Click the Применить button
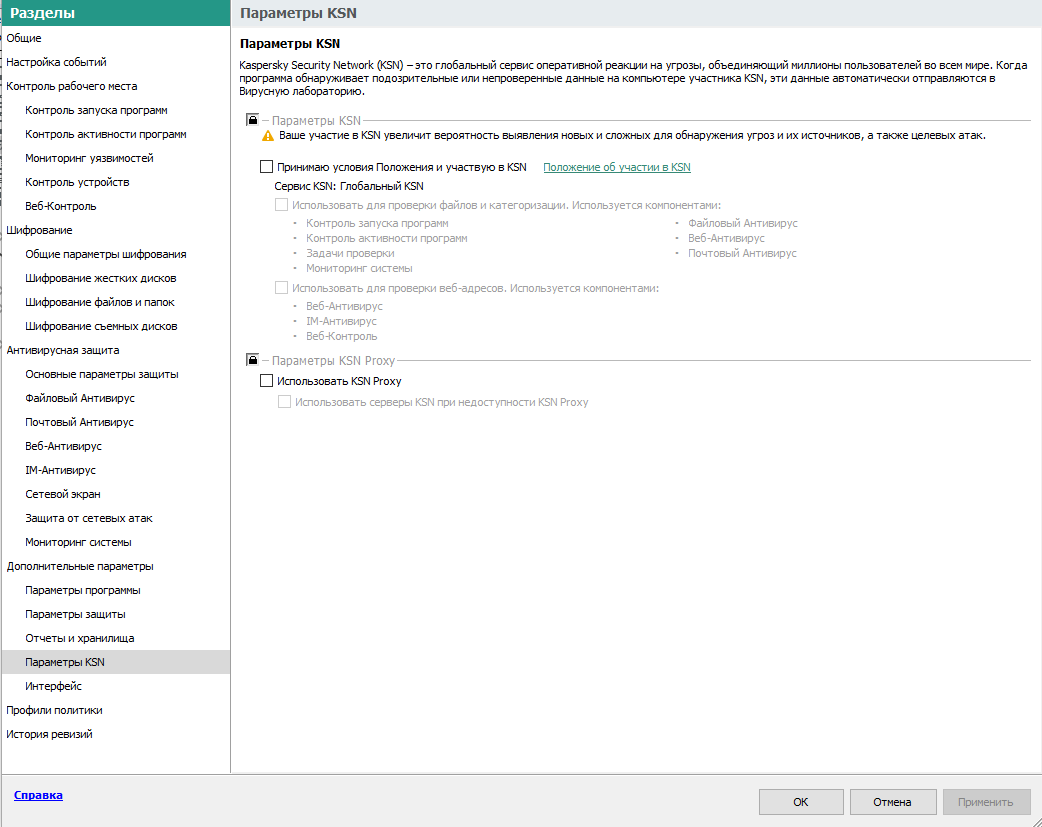 pyautogui.click(x=986, y=802)
